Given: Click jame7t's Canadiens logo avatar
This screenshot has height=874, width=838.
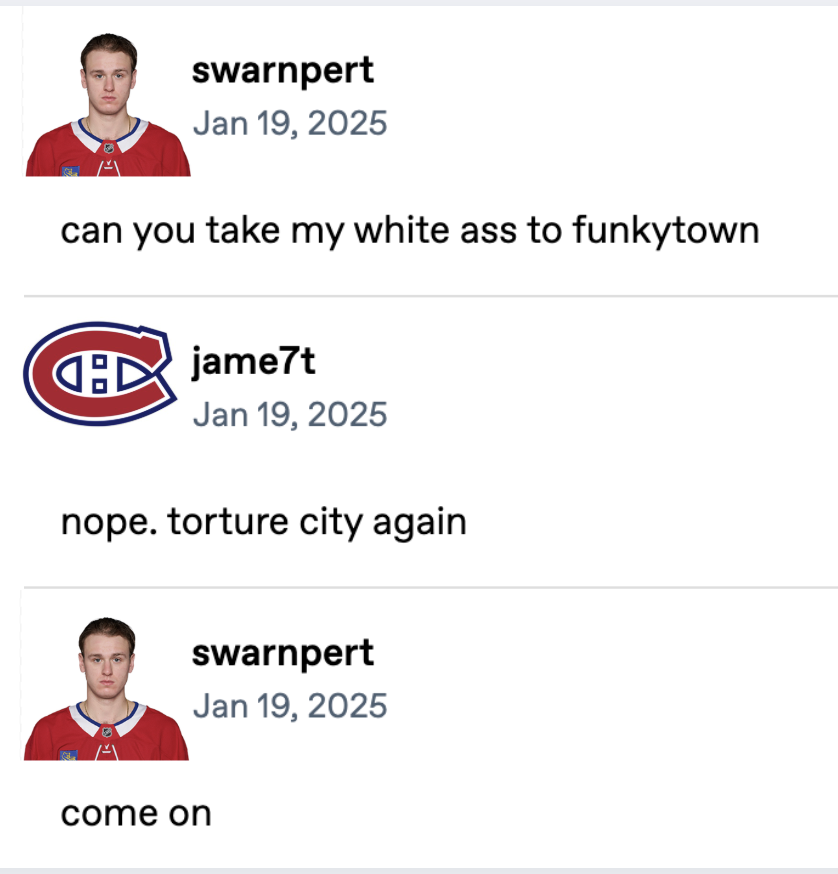Looking at the screenshot, I should 100,373.
